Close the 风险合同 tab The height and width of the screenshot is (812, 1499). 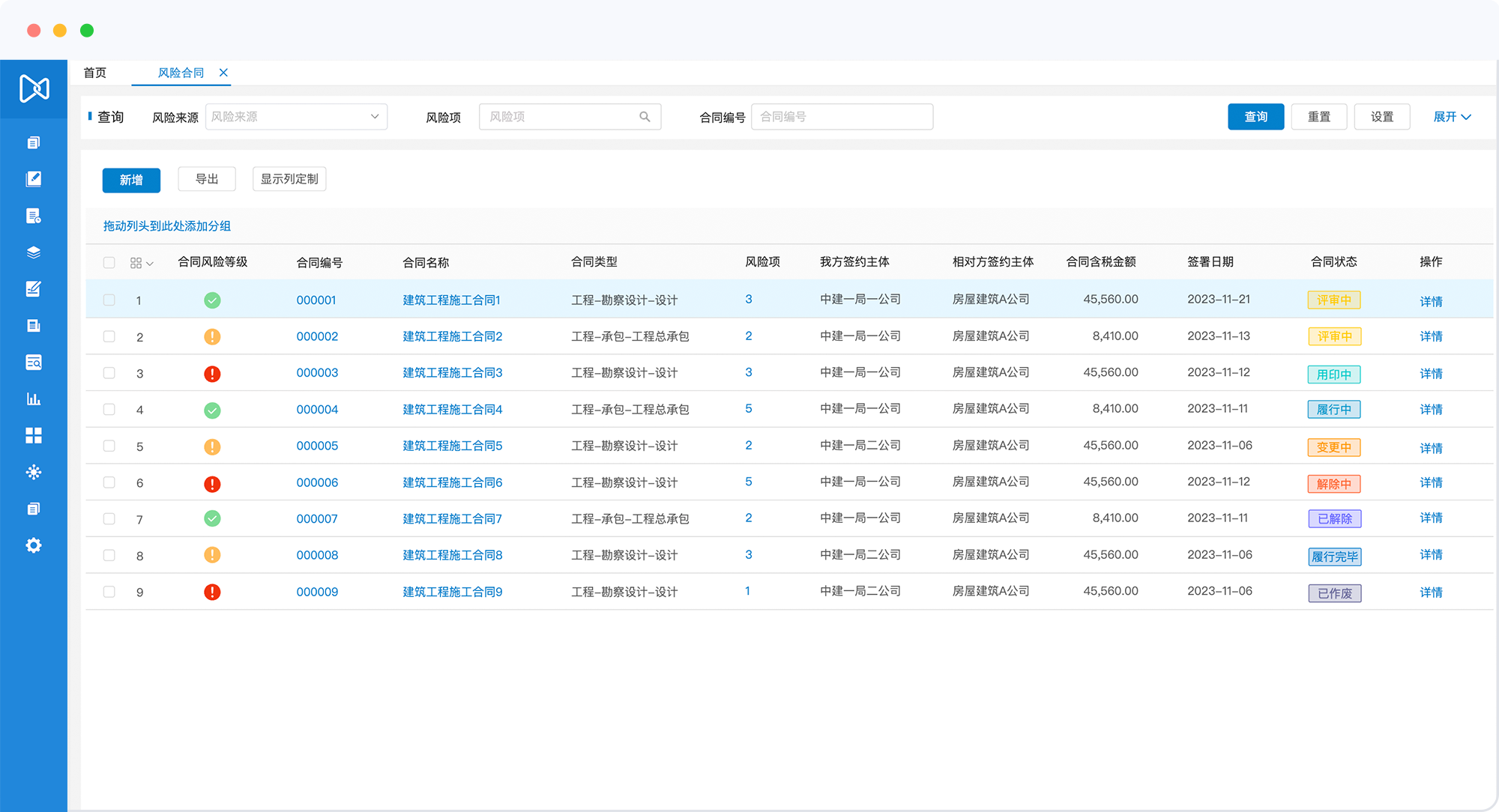click(223, 73)
